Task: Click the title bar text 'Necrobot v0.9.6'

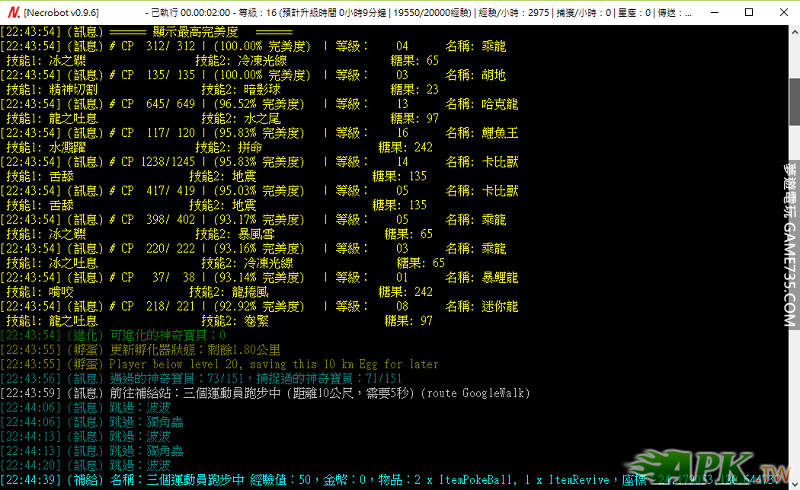Action: (61, 13)
